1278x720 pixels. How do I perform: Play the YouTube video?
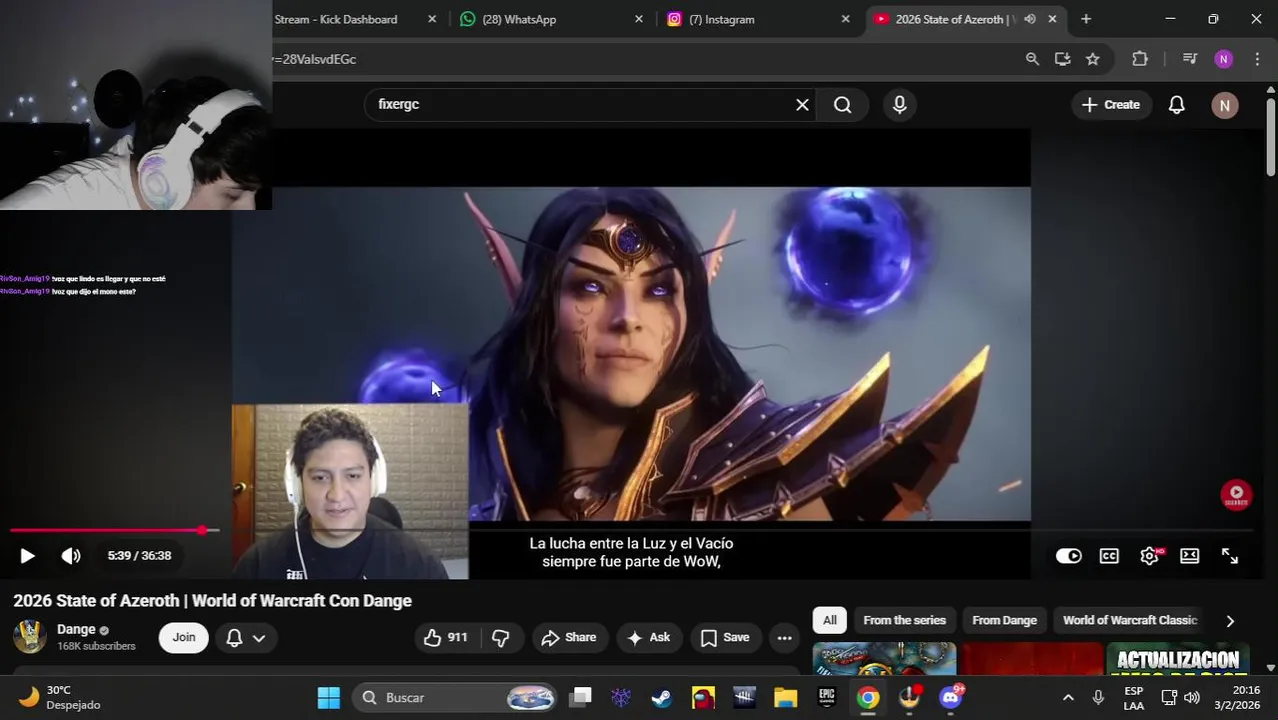(27, 556)
